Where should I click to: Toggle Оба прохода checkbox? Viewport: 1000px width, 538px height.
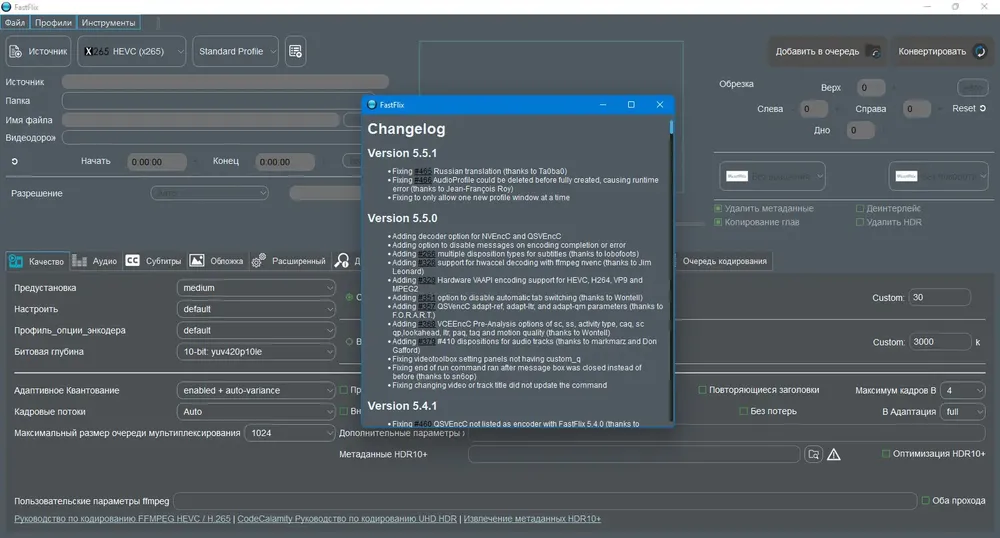pos(925,500)
